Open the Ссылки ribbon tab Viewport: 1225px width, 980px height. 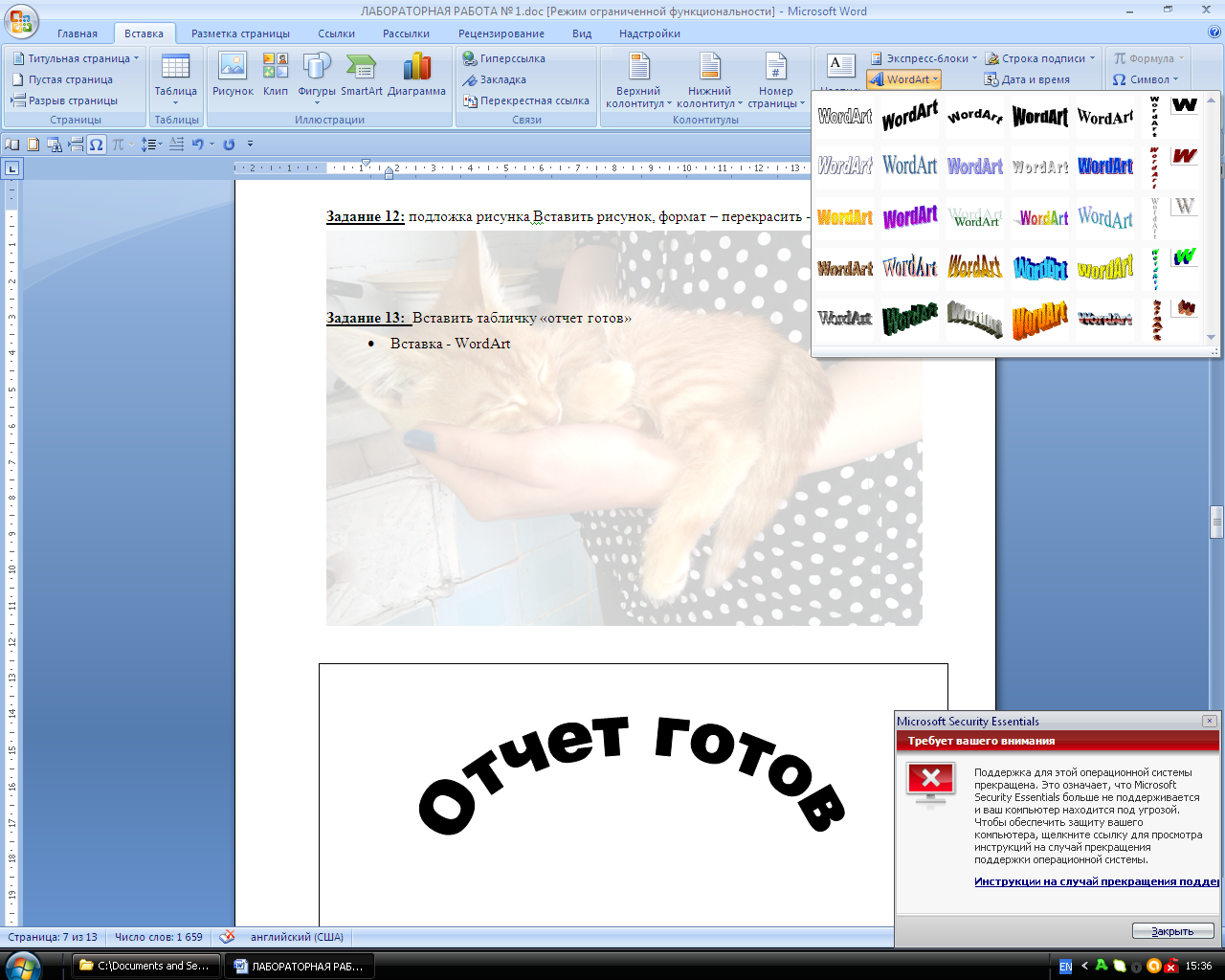(337, 33)
